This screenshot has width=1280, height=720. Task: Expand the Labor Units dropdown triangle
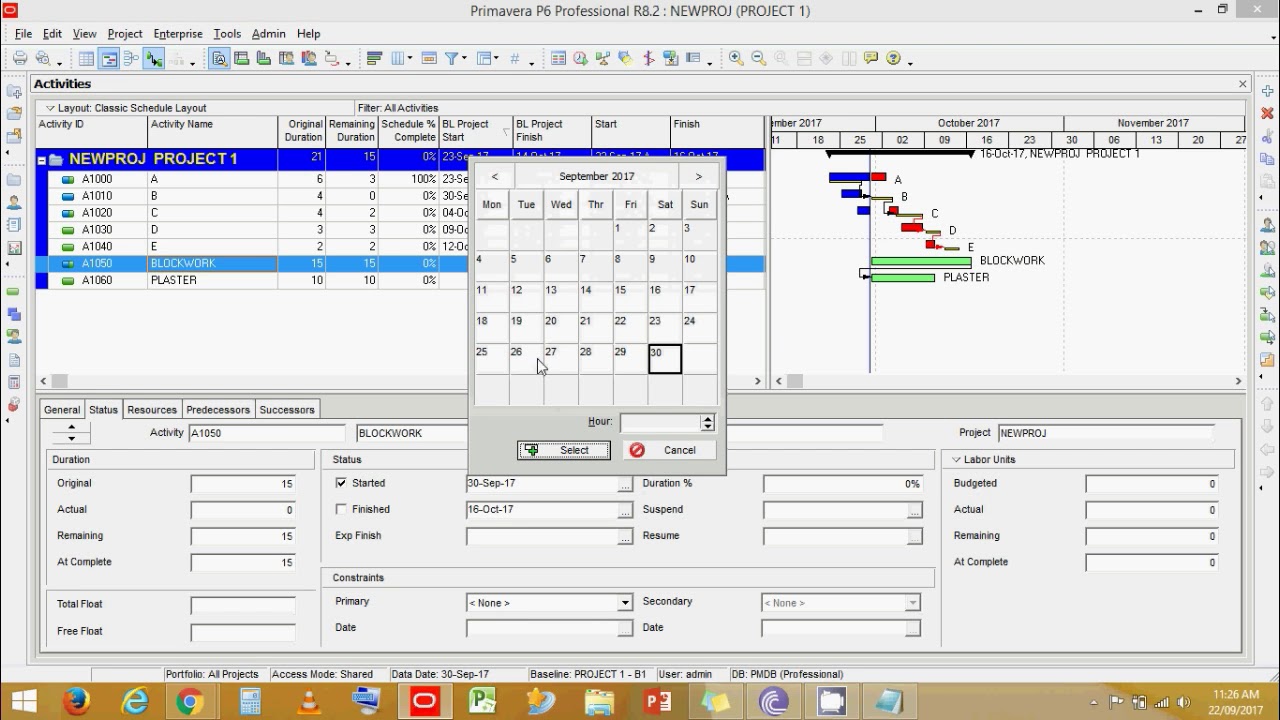point(956,460)
